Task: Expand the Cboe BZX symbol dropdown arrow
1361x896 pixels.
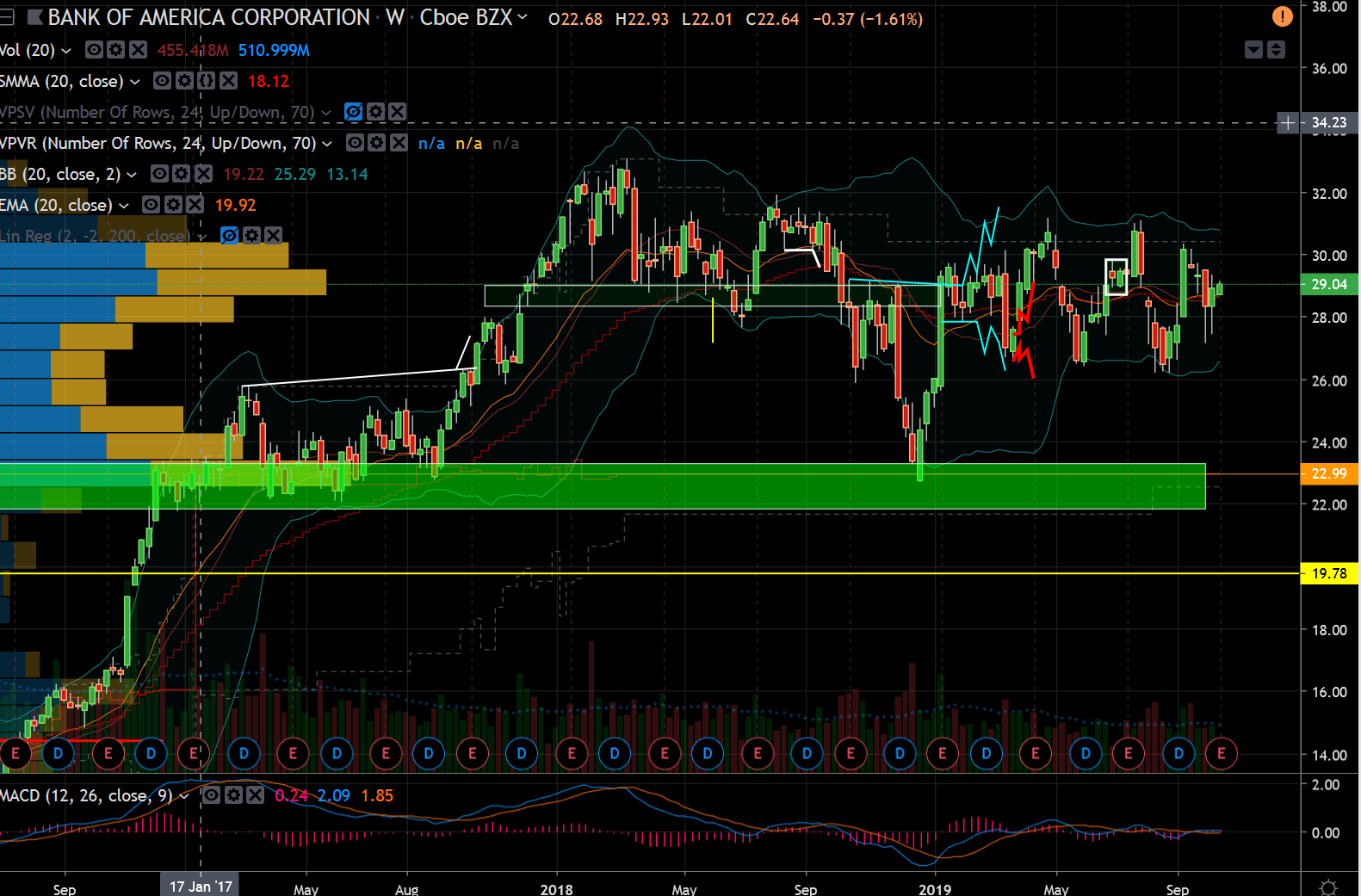Action: point(523,17)
